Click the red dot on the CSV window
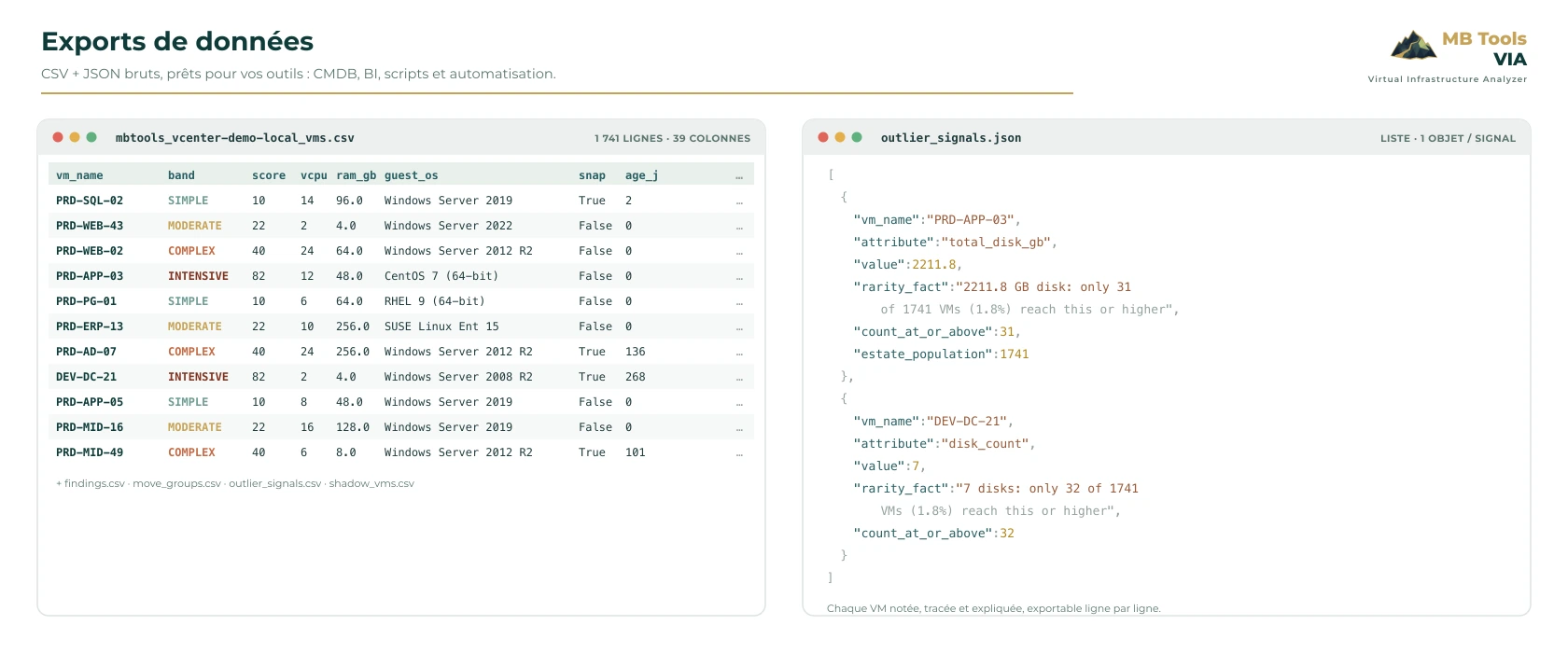This screenshot has height=653, width=1568. [58, 137]
